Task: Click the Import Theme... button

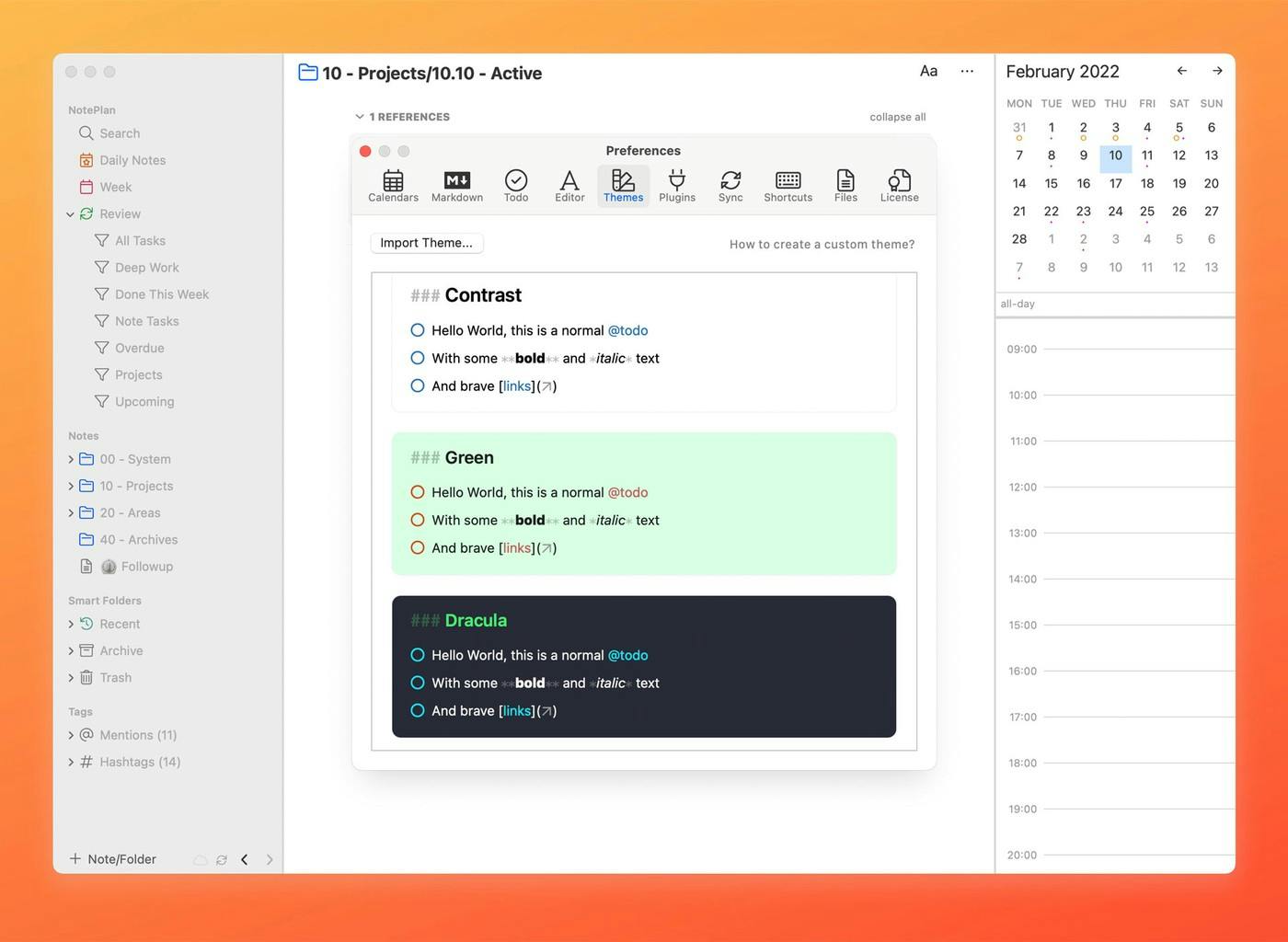Action: click(x=427, y=243)
